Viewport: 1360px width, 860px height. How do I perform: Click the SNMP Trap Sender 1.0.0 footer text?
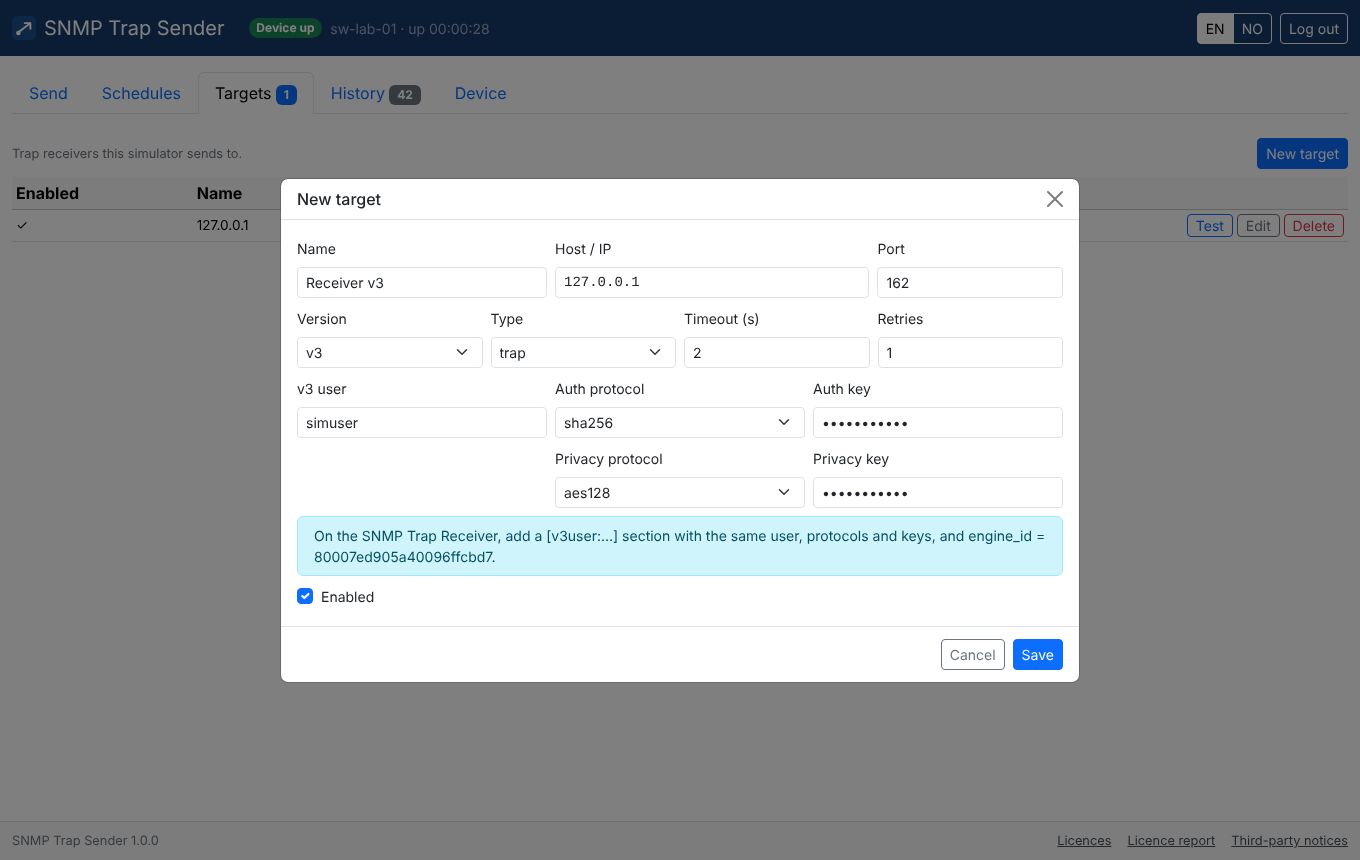coord(85,840)
